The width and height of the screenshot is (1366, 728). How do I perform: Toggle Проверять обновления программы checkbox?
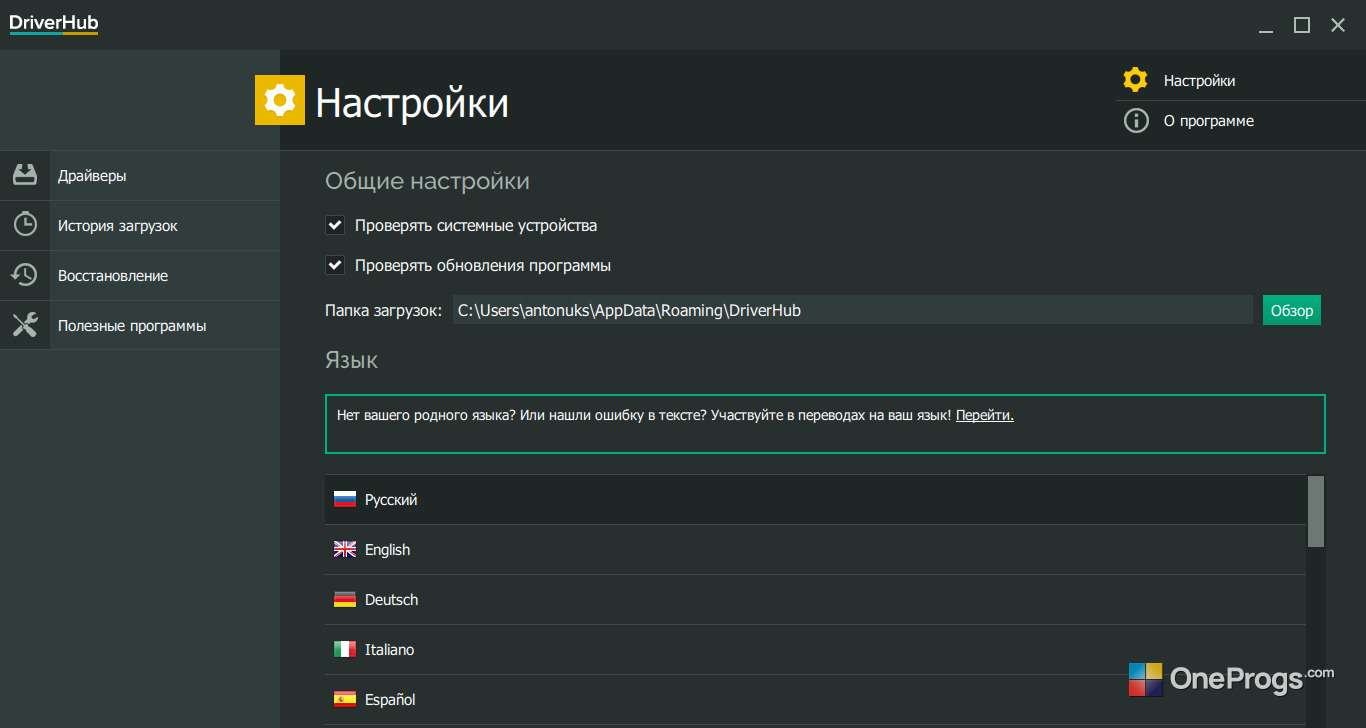pos(335,266)
